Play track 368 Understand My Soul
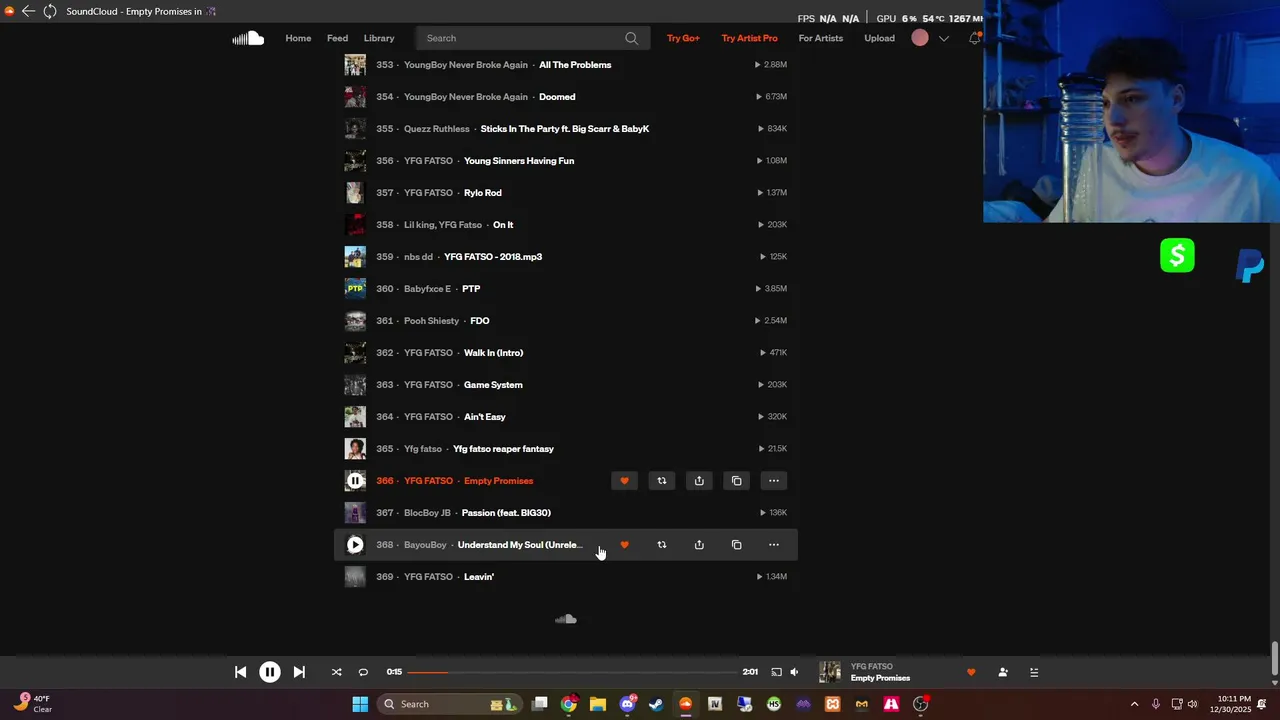Image resolution: width=1280 pixels, height=720 pixels. pyautogui.click(x=355, y=545)
